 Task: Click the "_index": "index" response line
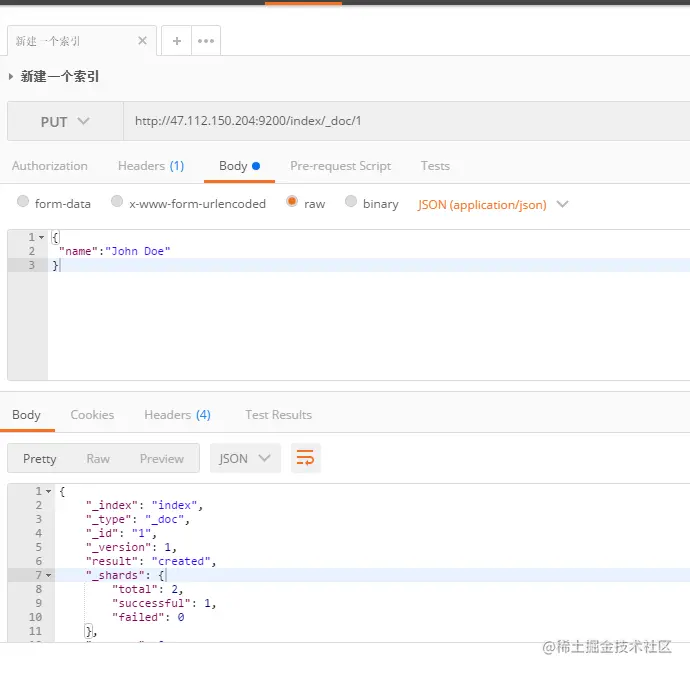coord(144,505)
